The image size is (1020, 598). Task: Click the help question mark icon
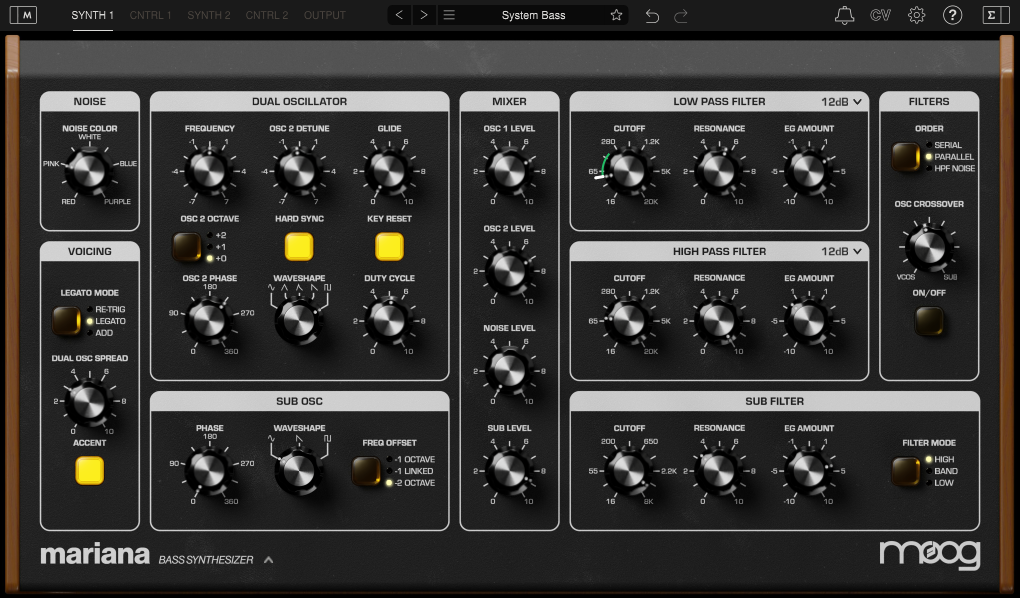click(x=952, y=15)
